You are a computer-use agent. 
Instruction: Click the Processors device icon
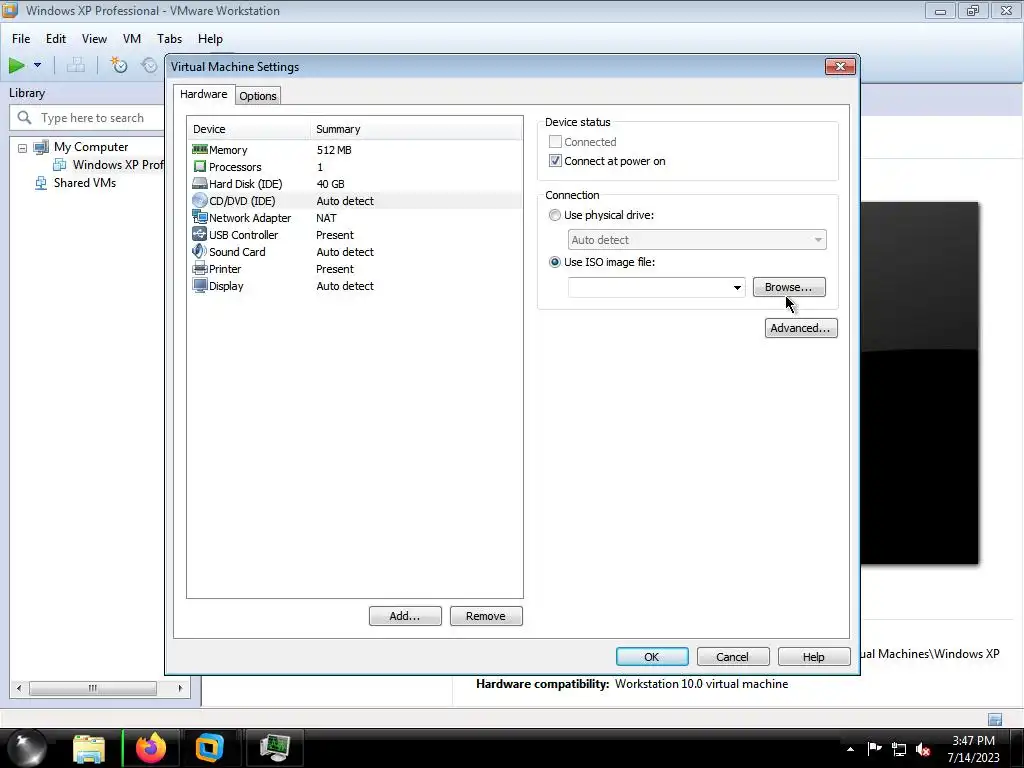pos(200,167)
